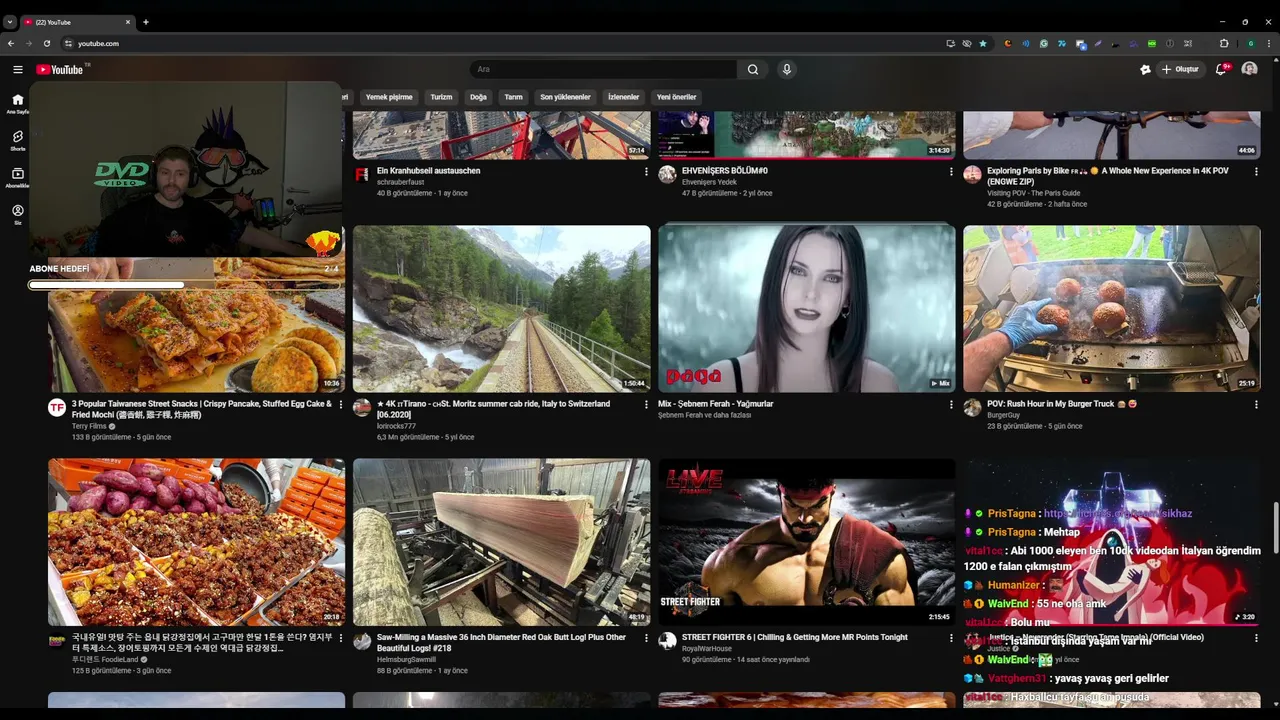
Task: View site information icon beside youtube.com
Action: coord(69,43)
